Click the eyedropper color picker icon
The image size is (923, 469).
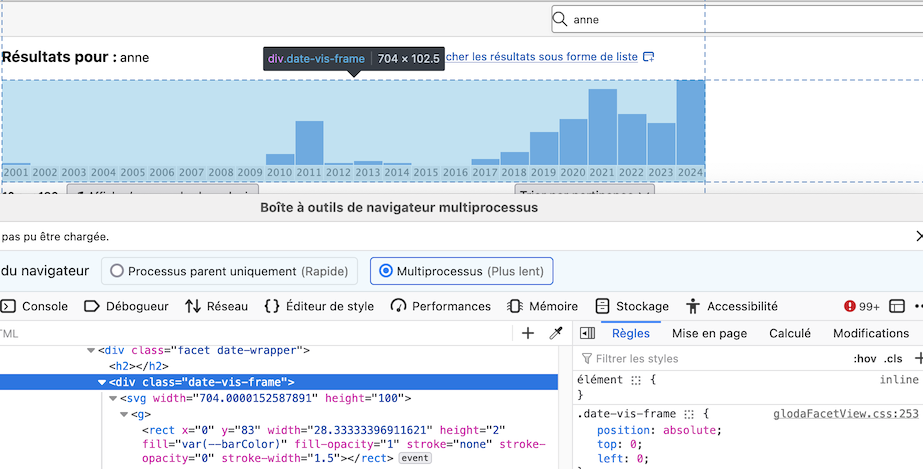point(557,333)
